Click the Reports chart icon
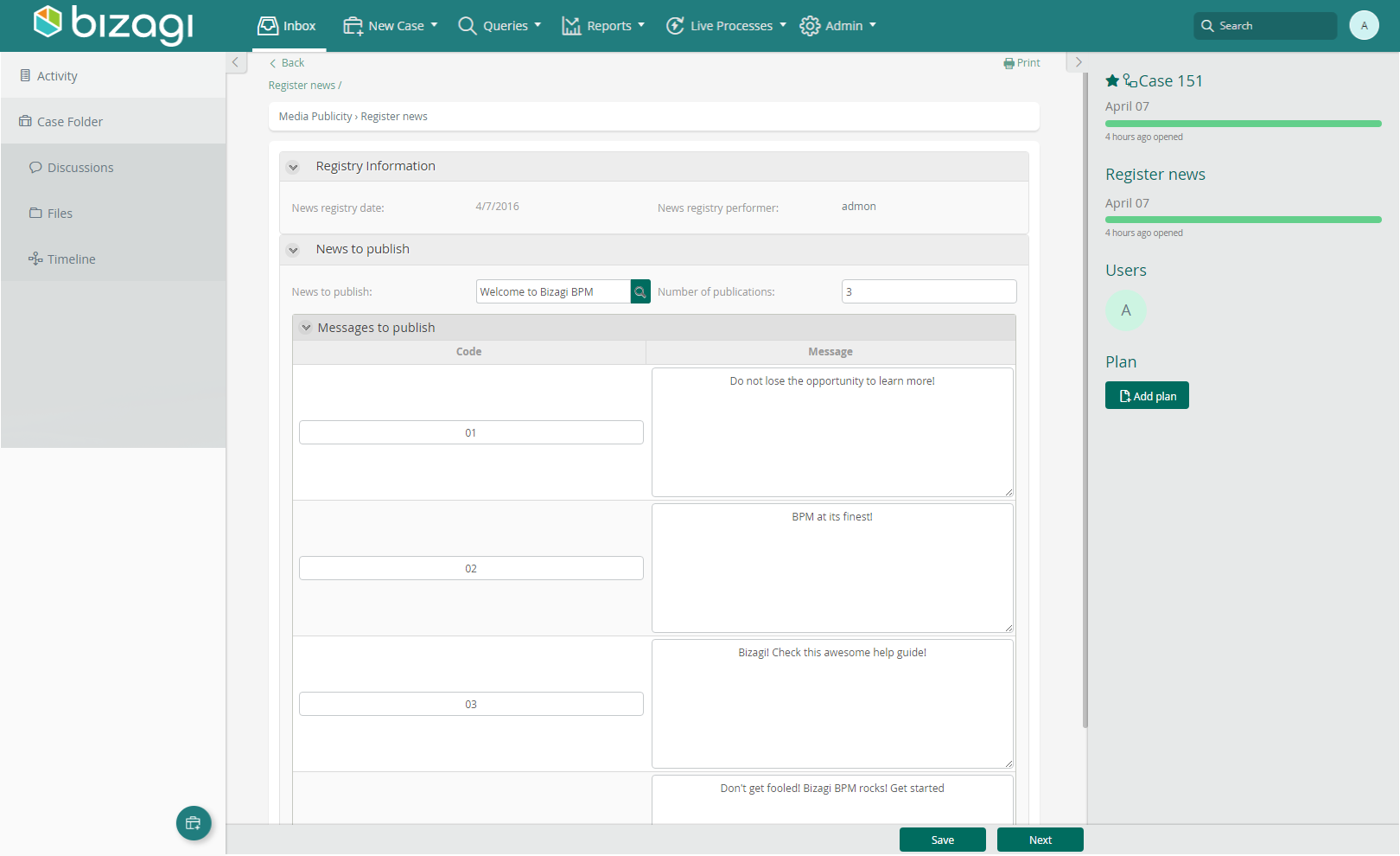The width and height of the screenshot is (1400, 856). click(x=571, y=26)
